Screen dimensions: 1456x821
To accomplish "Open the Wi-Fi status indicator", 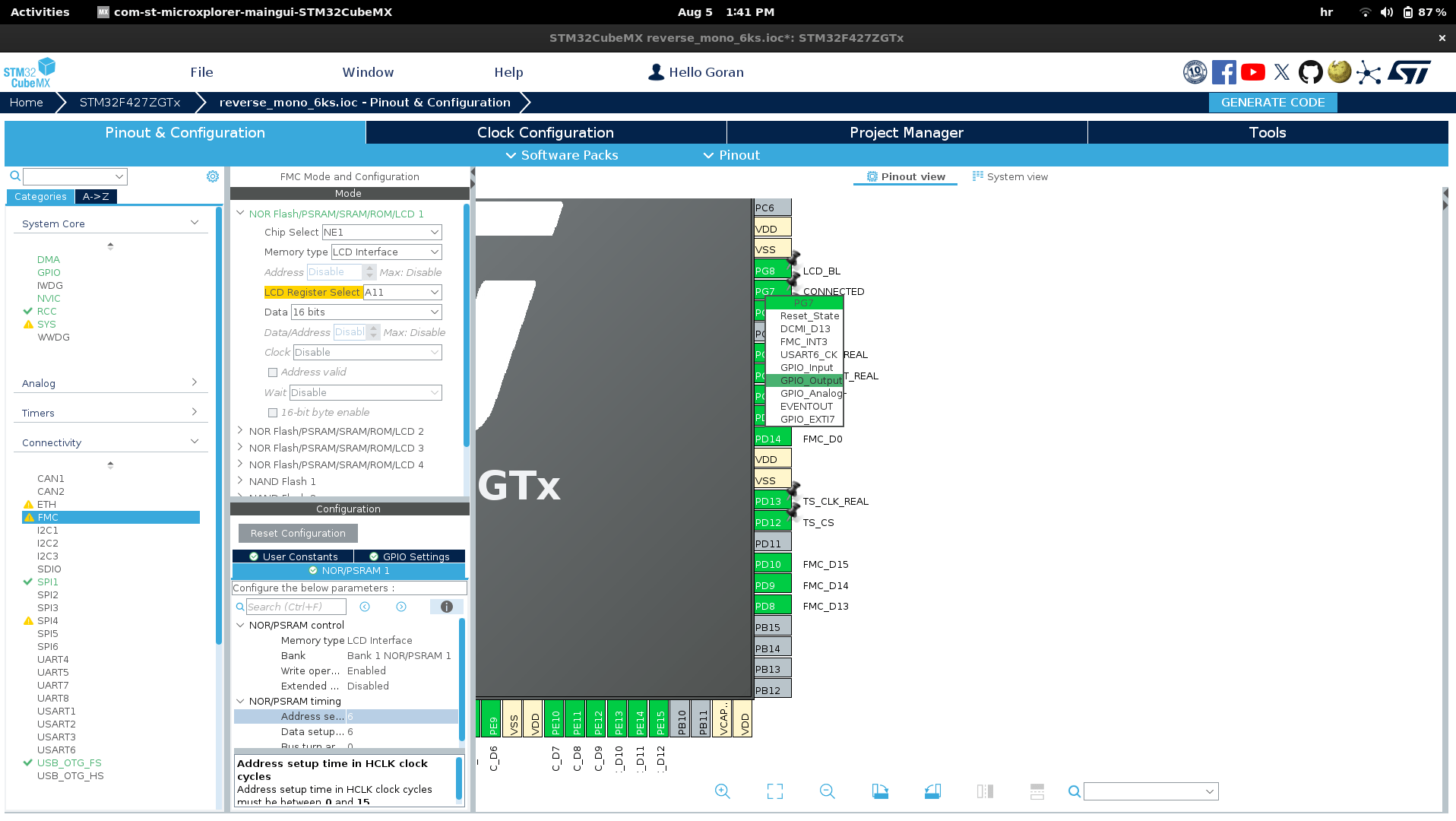I will click(x=1365, y=12).
